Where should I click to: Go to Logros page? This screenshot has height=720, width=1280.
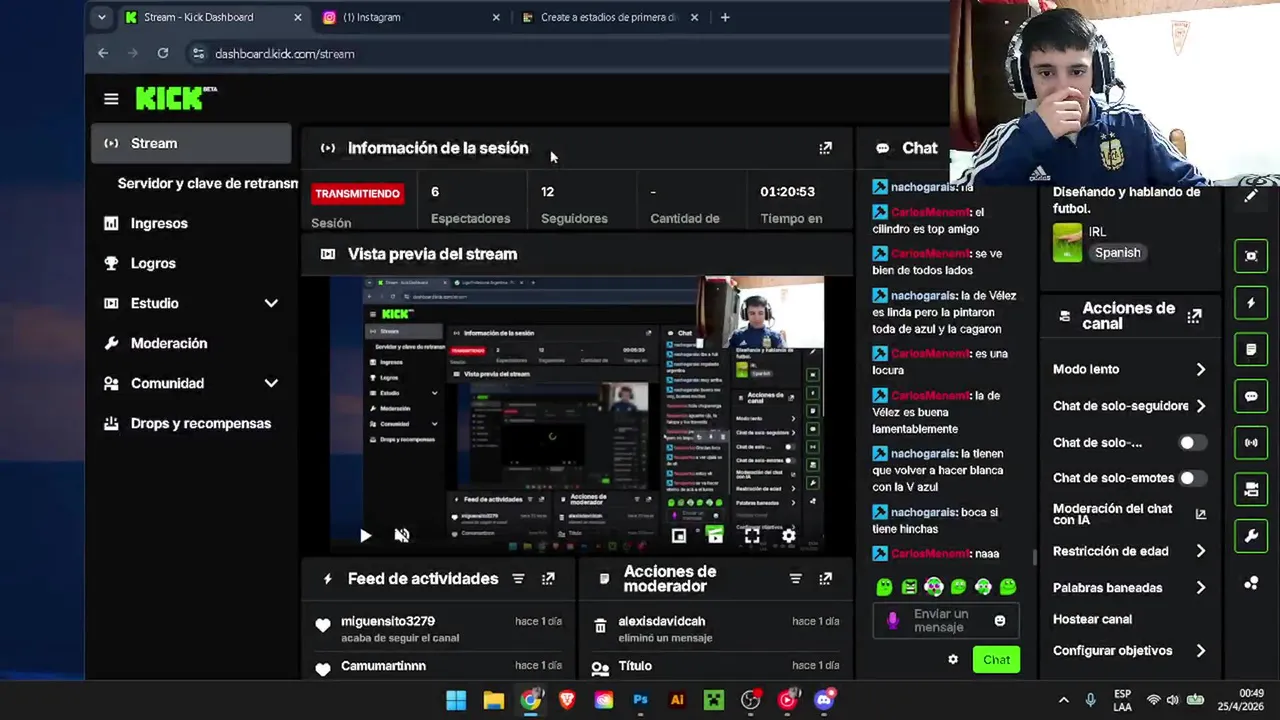pos(191,263)
